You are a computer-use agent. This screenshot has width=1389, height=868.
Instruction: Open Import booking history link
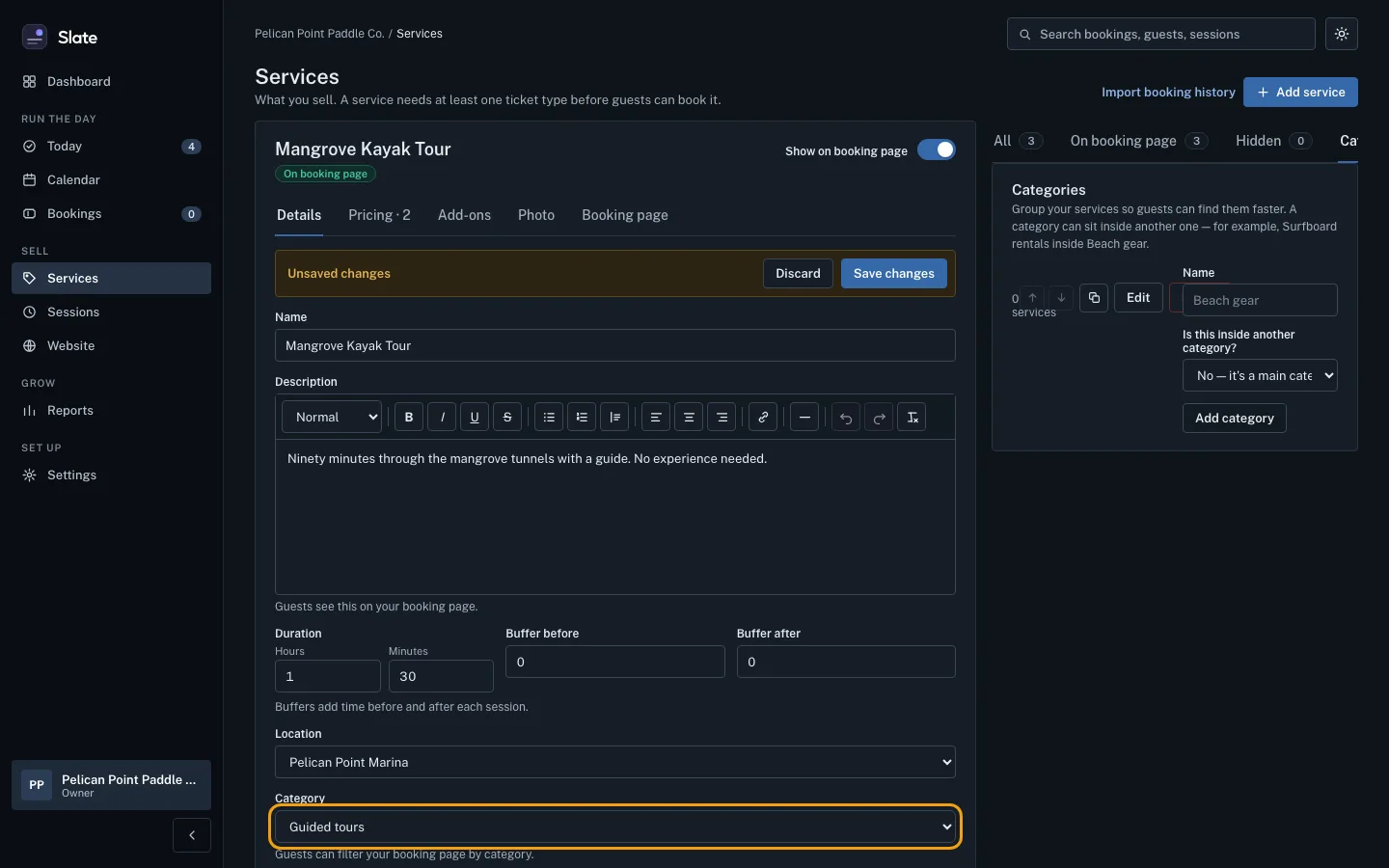[x=1168, y=92]
